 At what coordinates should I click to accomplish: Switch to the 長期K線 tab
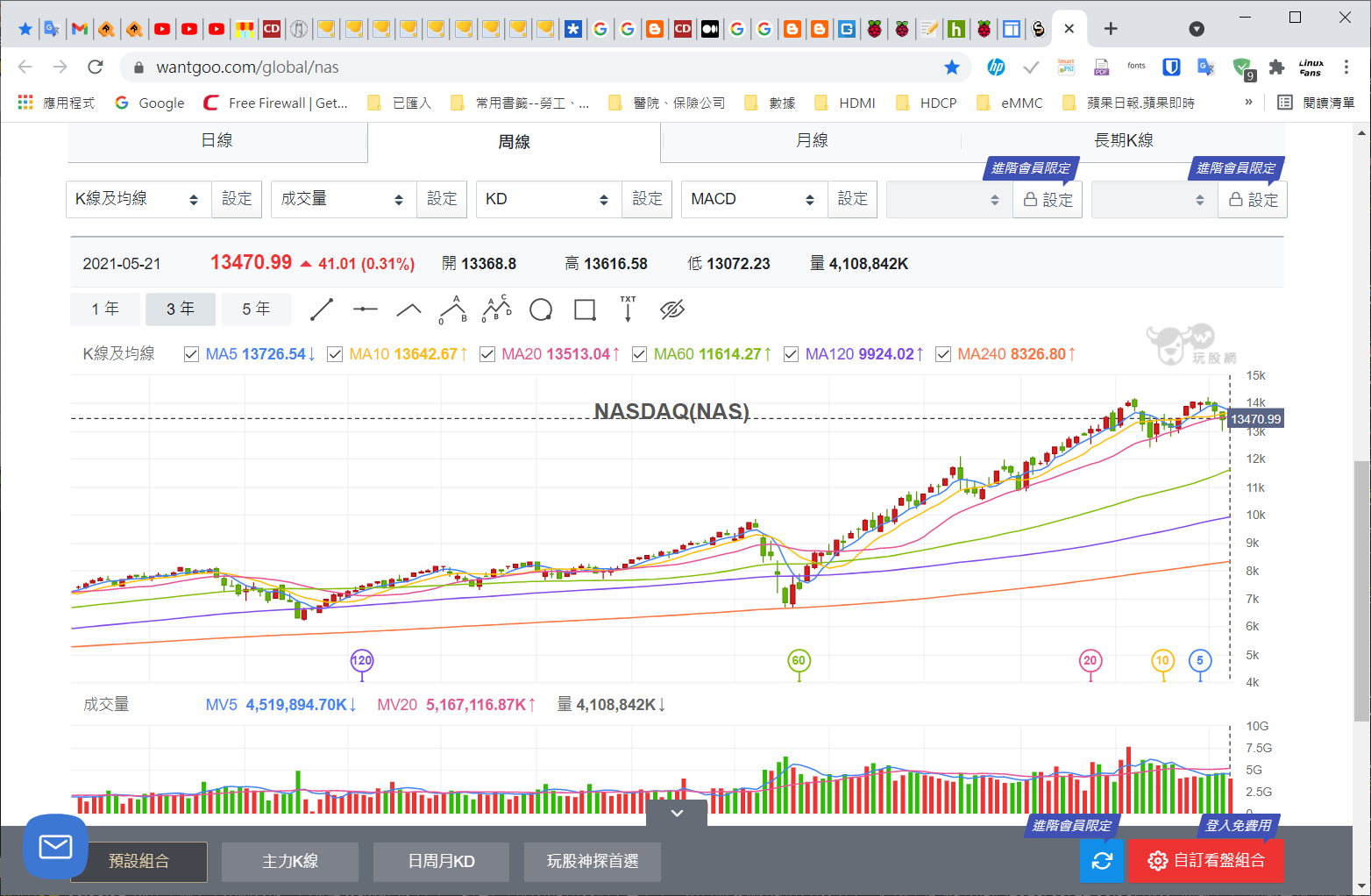(1124, 141)
